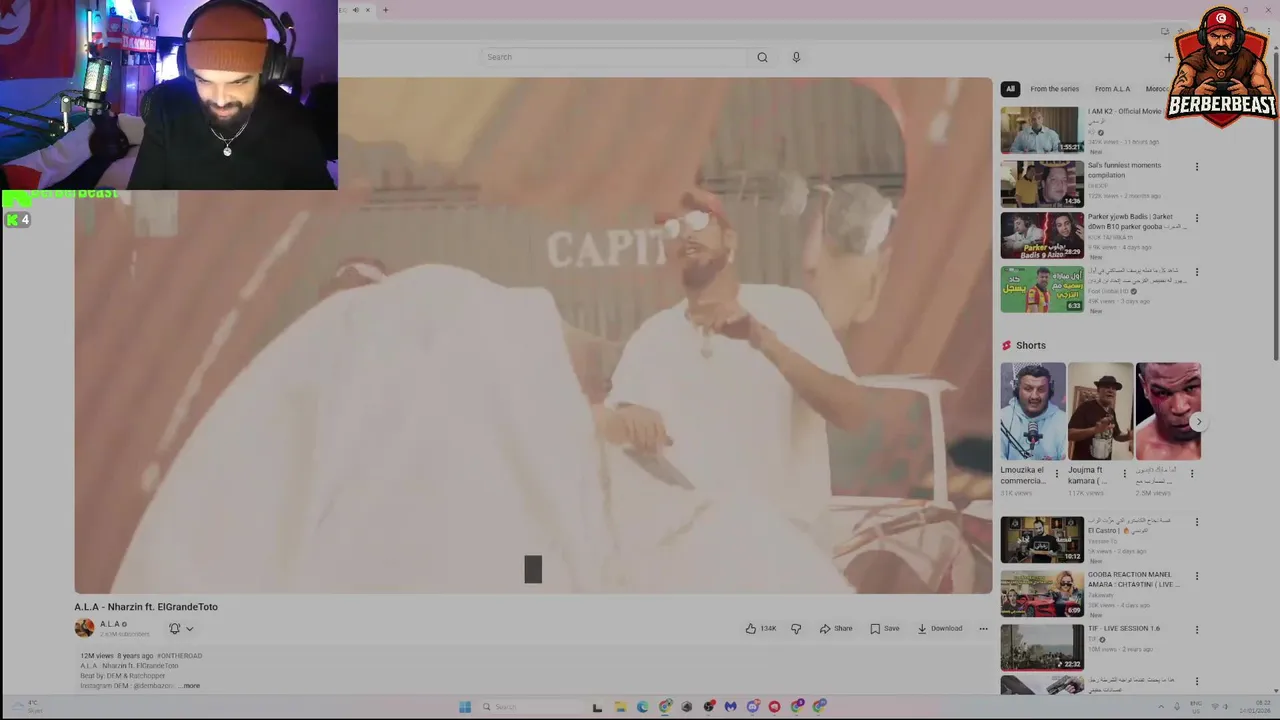Open 'GOOBA REACTION MANEL AMARA' thumbnail
Viewport: 1280px width, 720px height.
tap(1041, 593)
